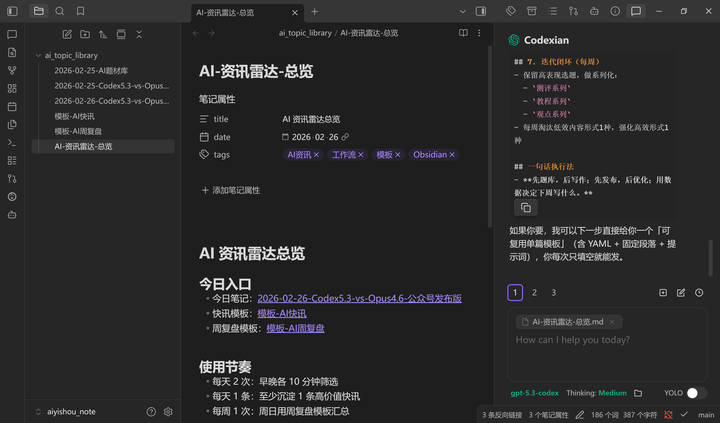Open the bookmarks tab icon

point(80,11)
